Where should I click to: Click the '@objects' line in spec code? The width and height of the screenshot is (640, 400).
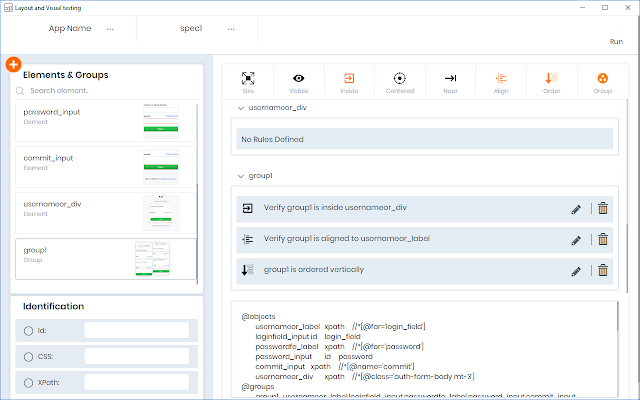[x=258, y=317]
